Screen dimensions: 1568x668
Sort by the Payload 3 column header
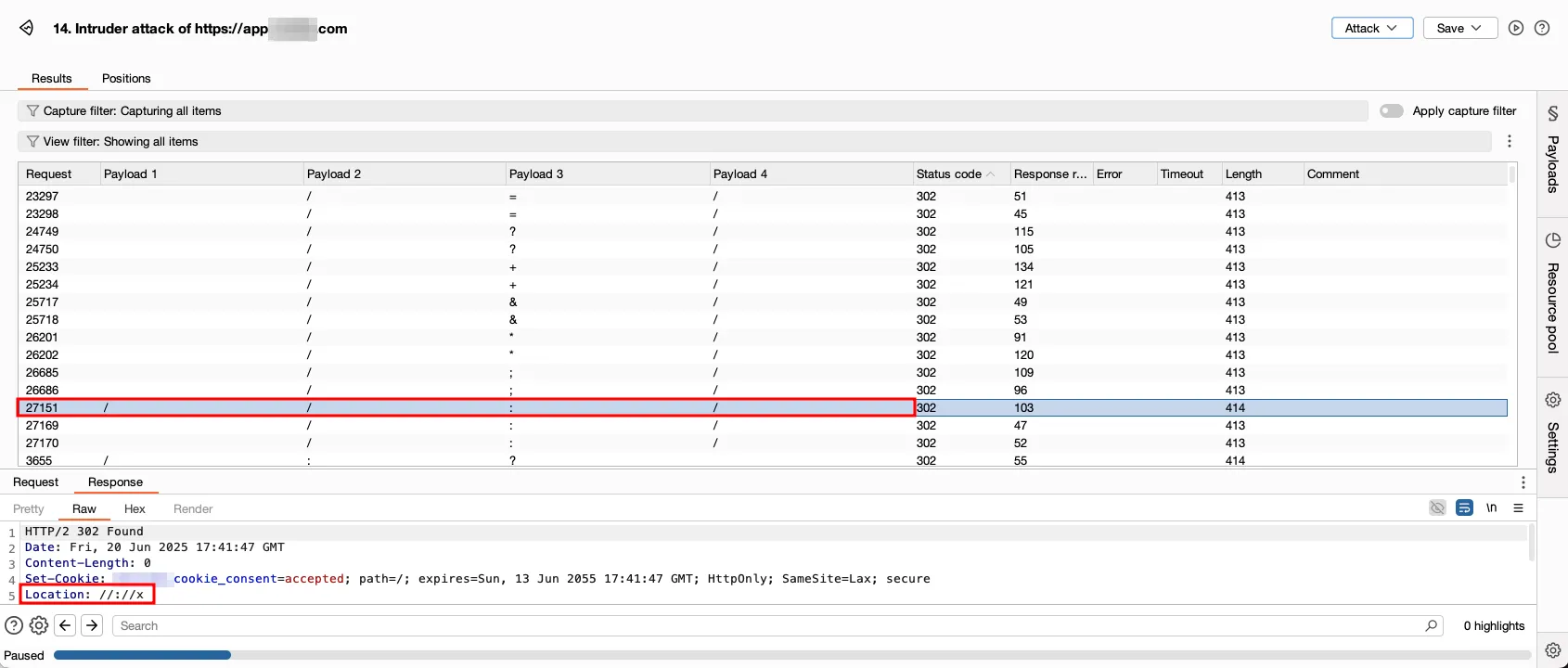point(607,173)
